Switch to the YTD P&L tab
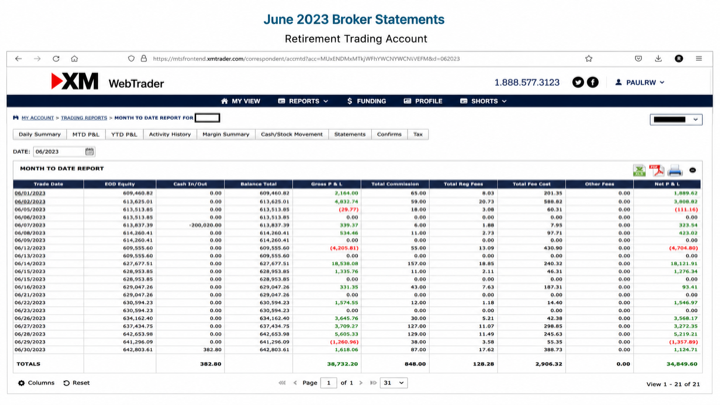Screen dimensions: 720x405 [124, 135]
